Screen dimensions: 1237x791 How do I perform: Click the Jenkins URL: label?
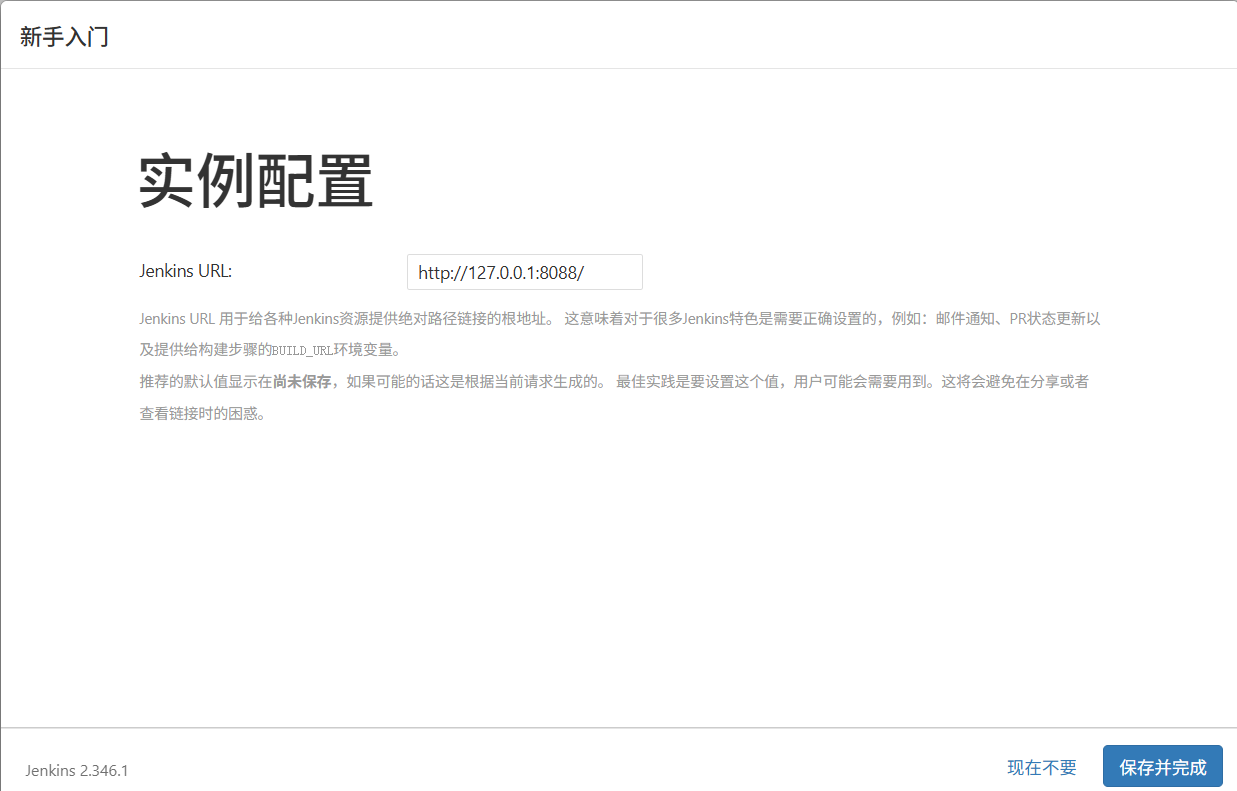click(186, 271)
